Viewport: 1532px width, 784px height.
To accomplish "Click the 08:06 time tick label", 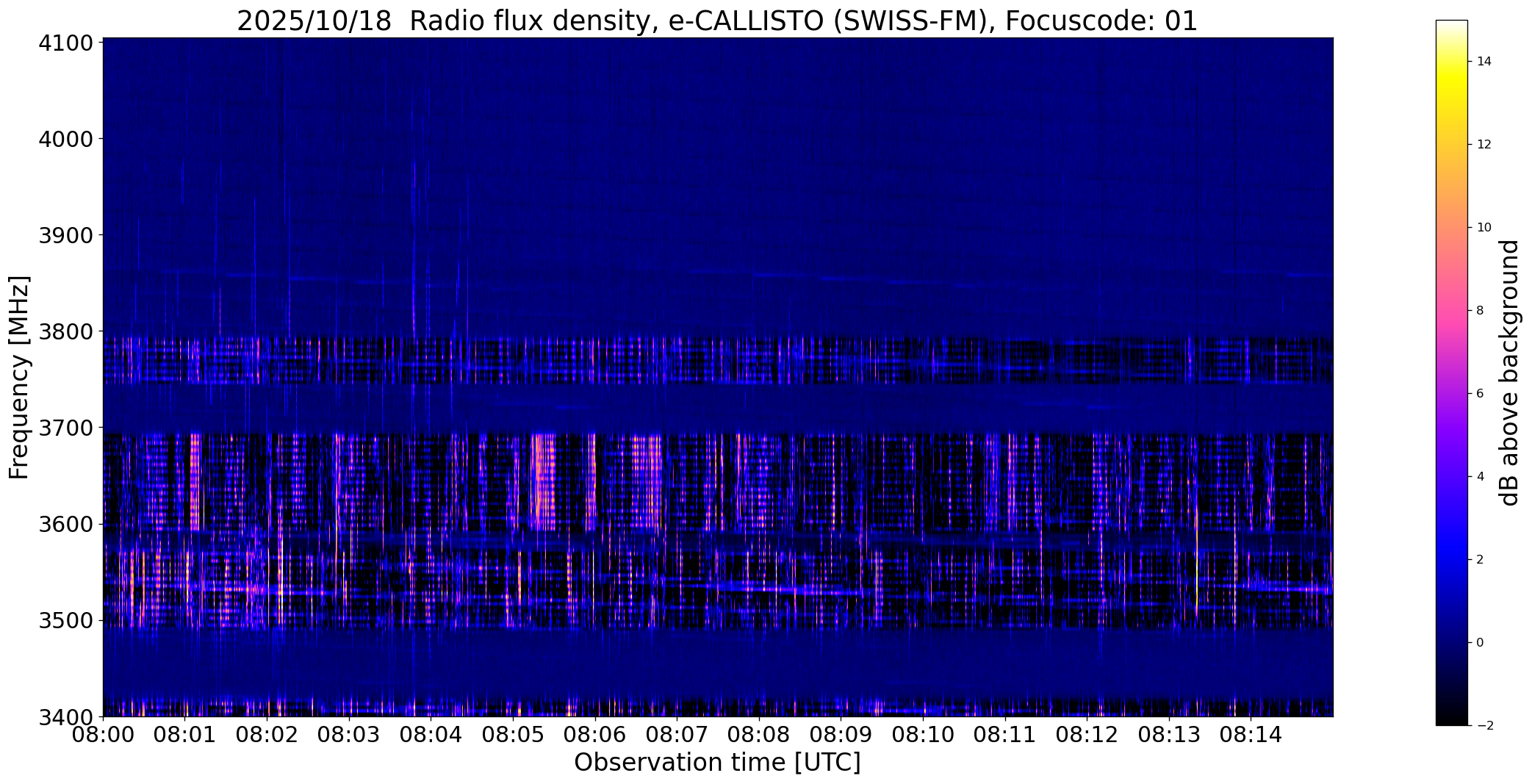I will pyautogui.click(x=595, y=734).
